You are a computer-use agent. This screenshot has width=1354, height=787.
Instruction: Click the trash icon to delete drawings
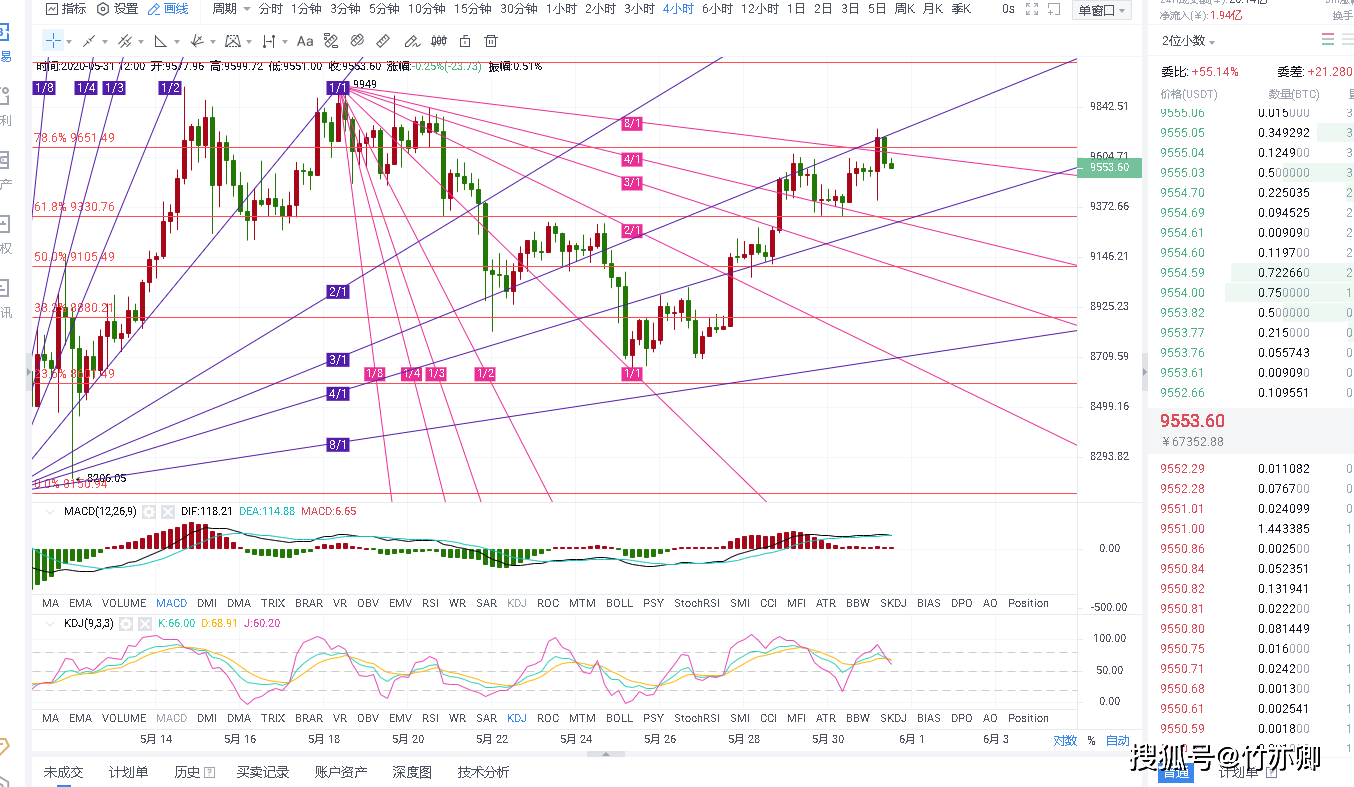tap(490, 41)
